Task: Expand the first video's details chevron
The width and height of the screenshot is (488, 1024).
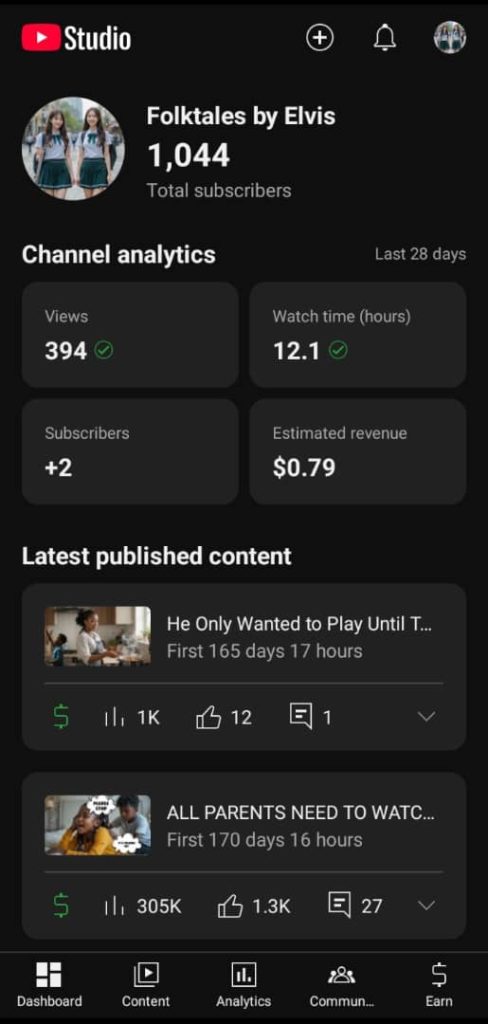Action: [x=426, y=717]
